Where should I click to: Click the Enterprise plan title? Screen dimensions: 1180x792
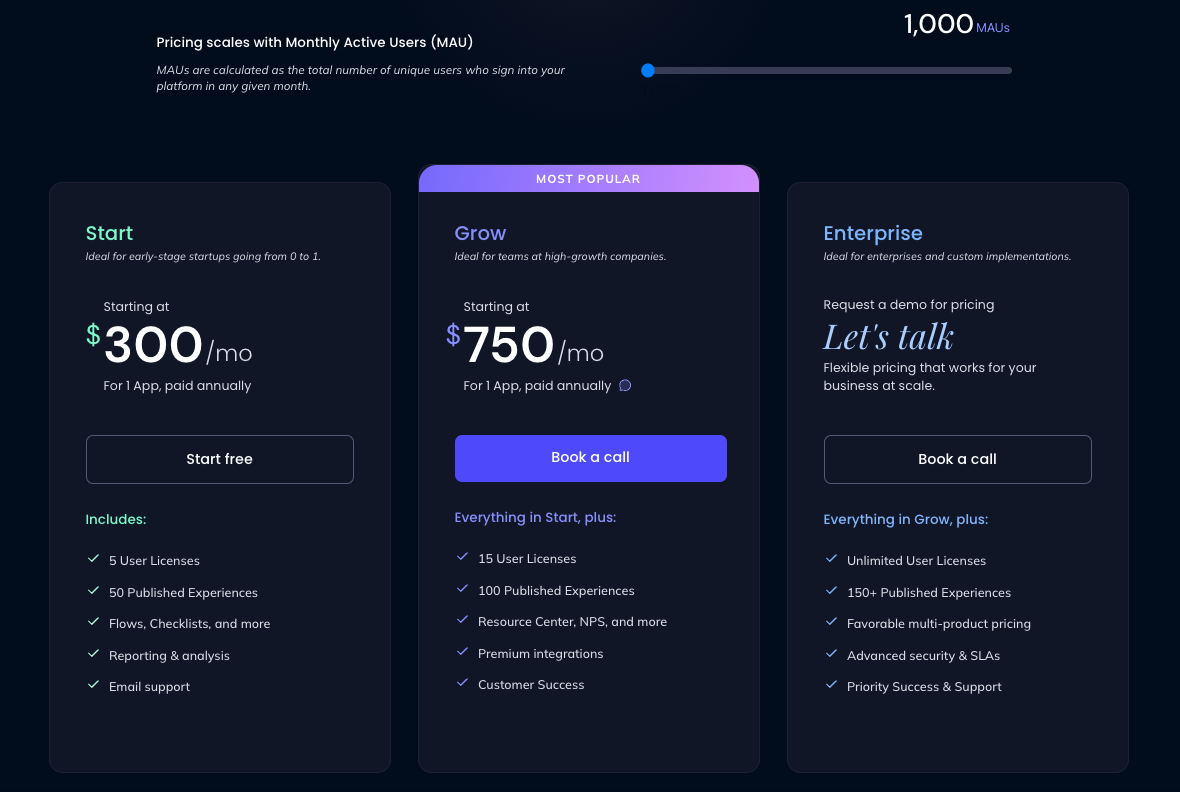[873, 233]
